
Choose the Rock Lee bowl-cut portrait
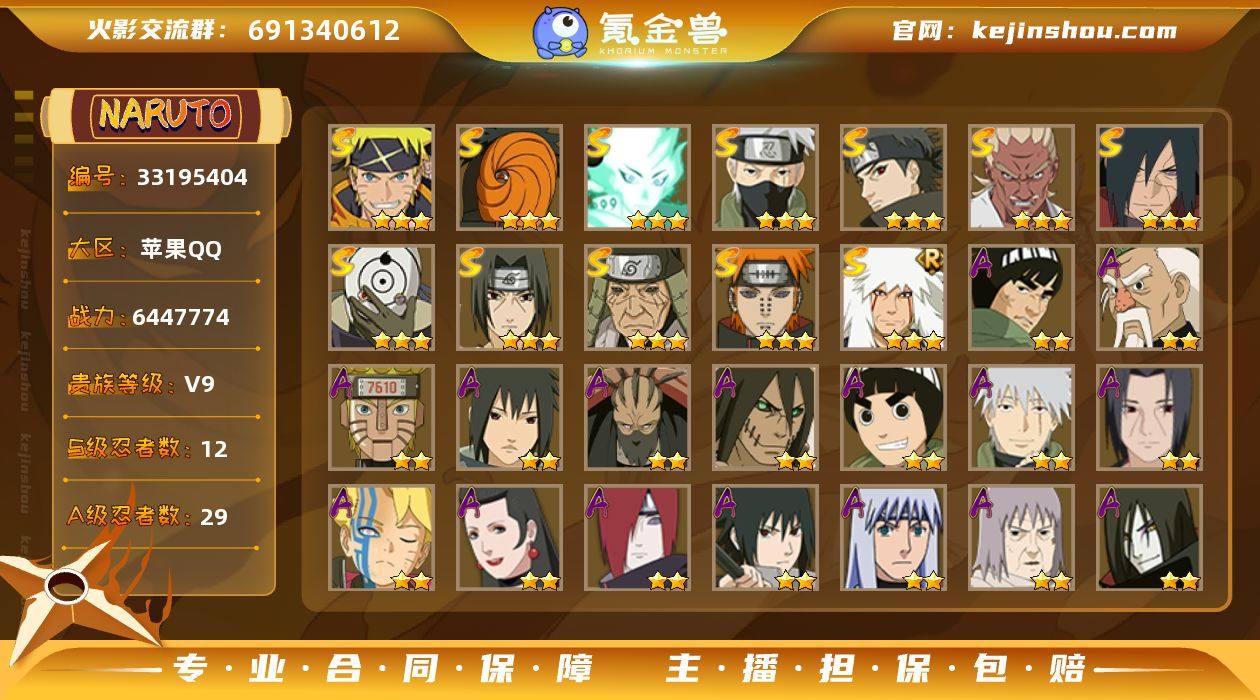pyautogui.click(x=893, y=418)
